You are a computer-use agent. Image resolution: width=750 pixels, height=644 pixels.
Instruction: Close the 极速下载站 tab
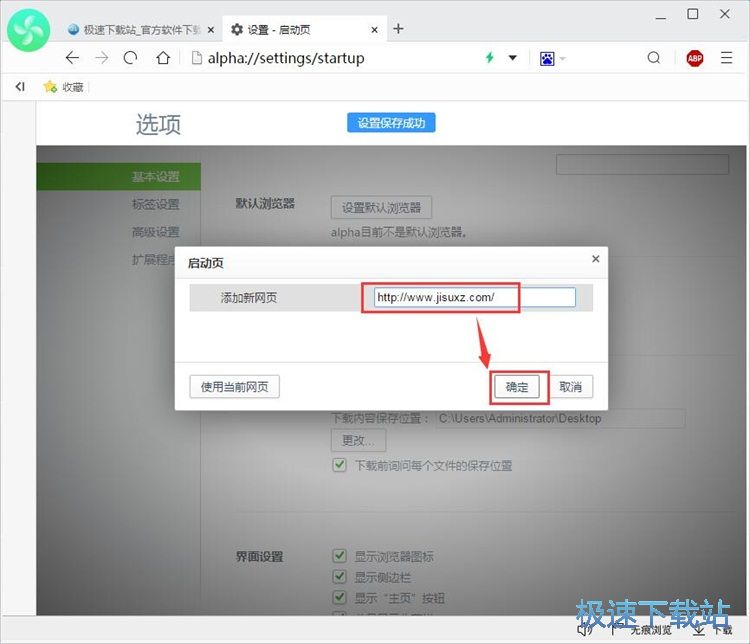coord(210,30)
